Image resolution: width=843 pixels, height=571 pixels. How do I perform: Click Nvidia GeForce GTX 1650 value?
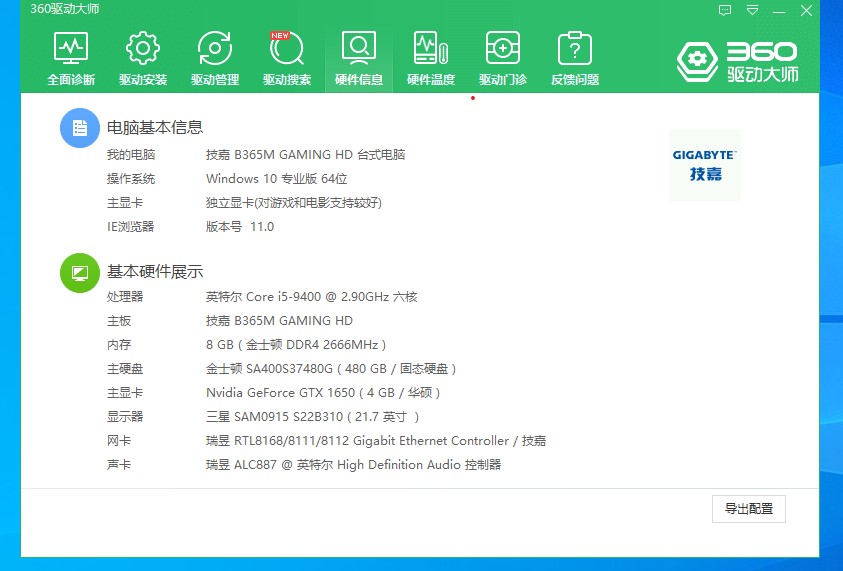pos(323,392)
